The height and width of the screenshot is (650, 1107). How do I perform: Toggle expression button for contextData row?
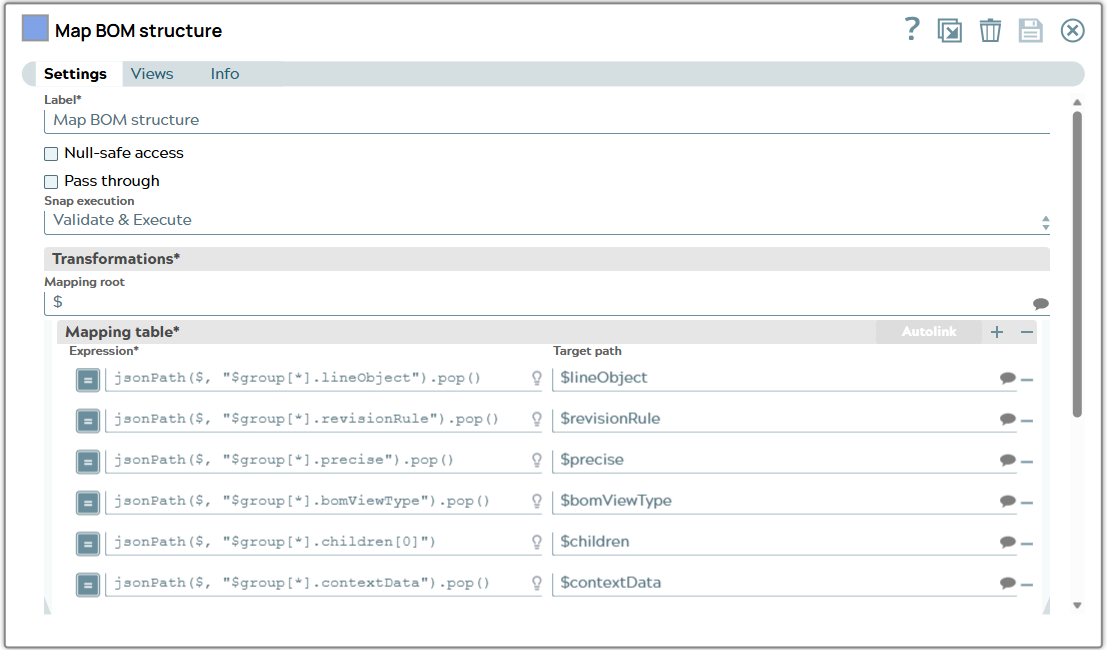pos(88,584)
